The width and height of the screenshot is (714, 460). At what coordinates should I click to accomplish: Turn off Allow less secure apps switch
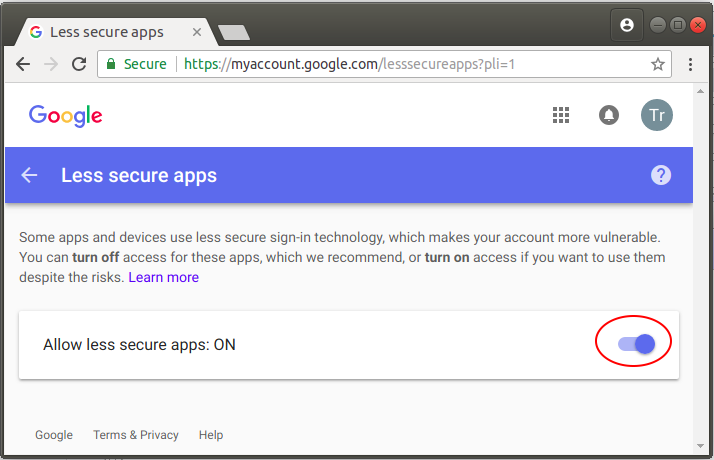click(x=636, y=344)
